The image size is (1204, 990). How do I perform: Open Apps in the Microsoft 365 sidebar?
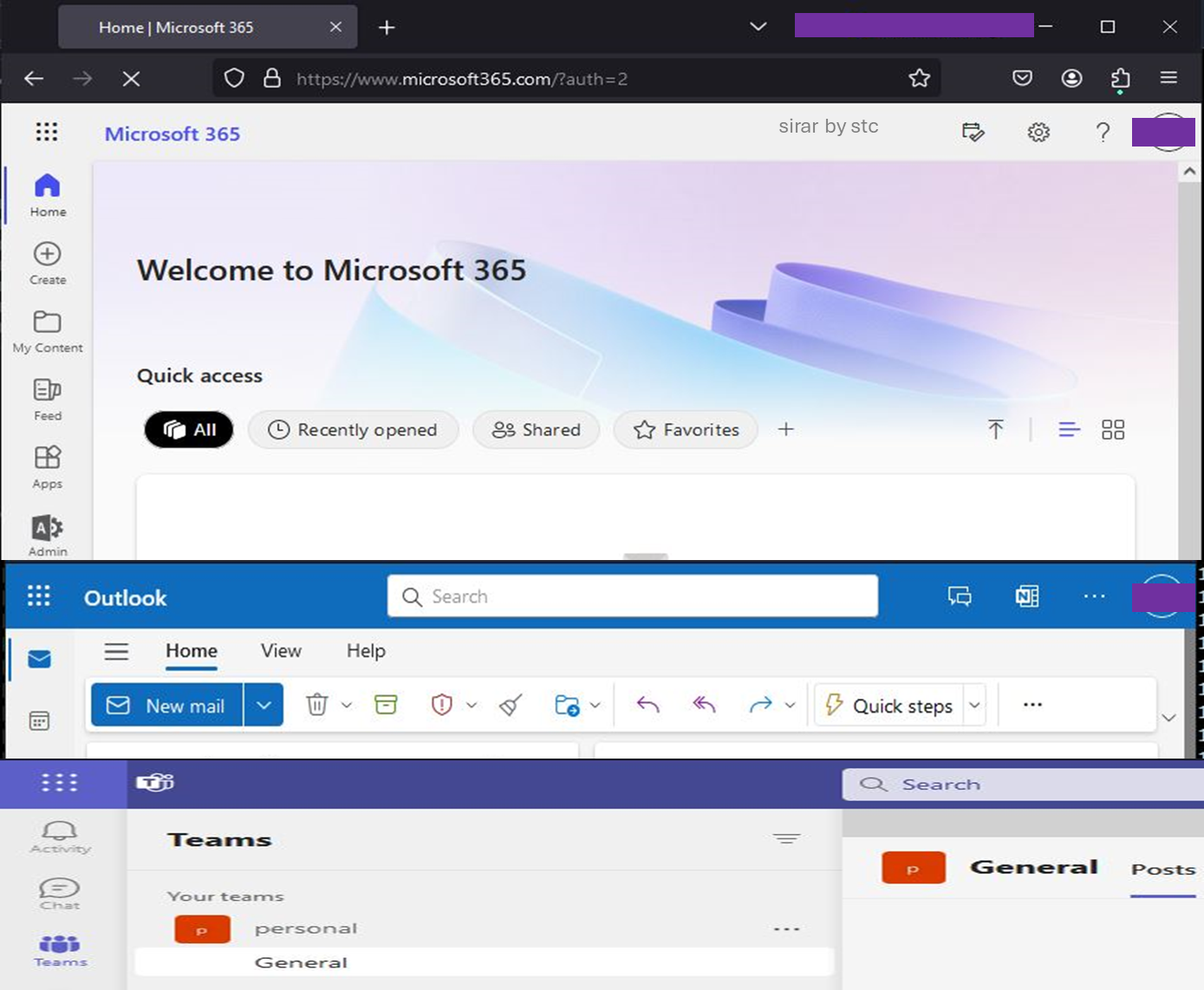[x=48, y=468]
